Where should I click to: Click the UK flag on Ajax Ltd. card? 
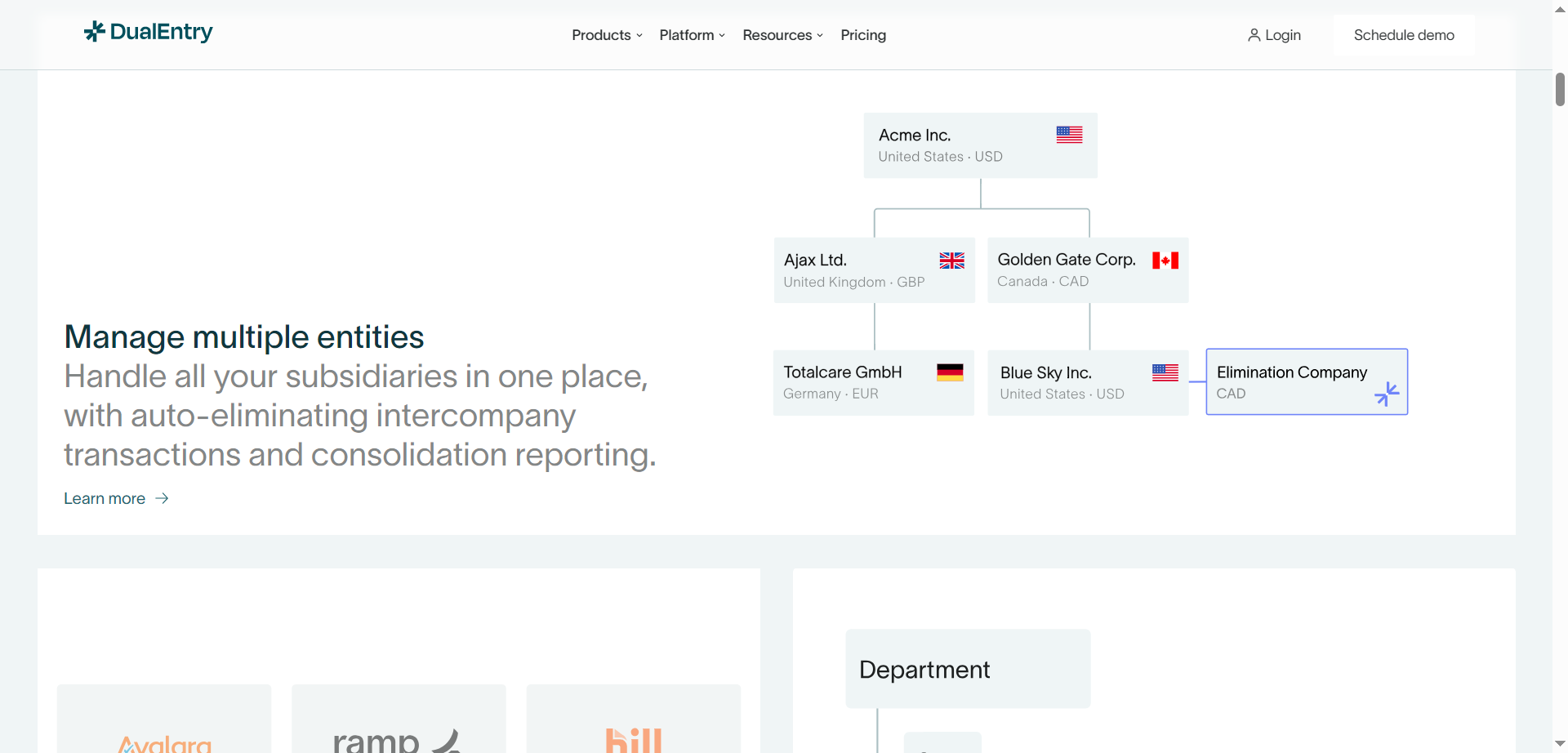951,260
